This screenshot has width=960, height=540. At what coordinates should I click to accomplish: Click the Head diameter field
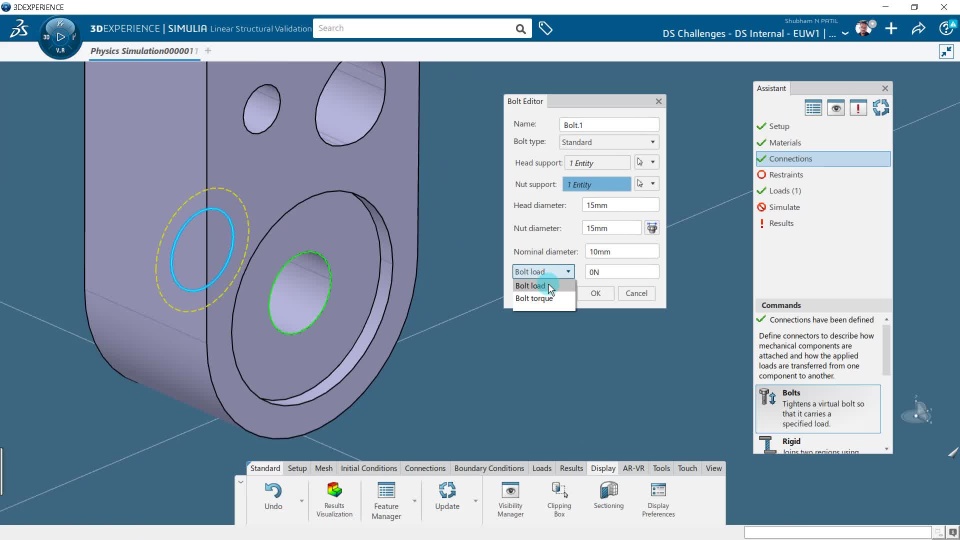click(621, 205)
